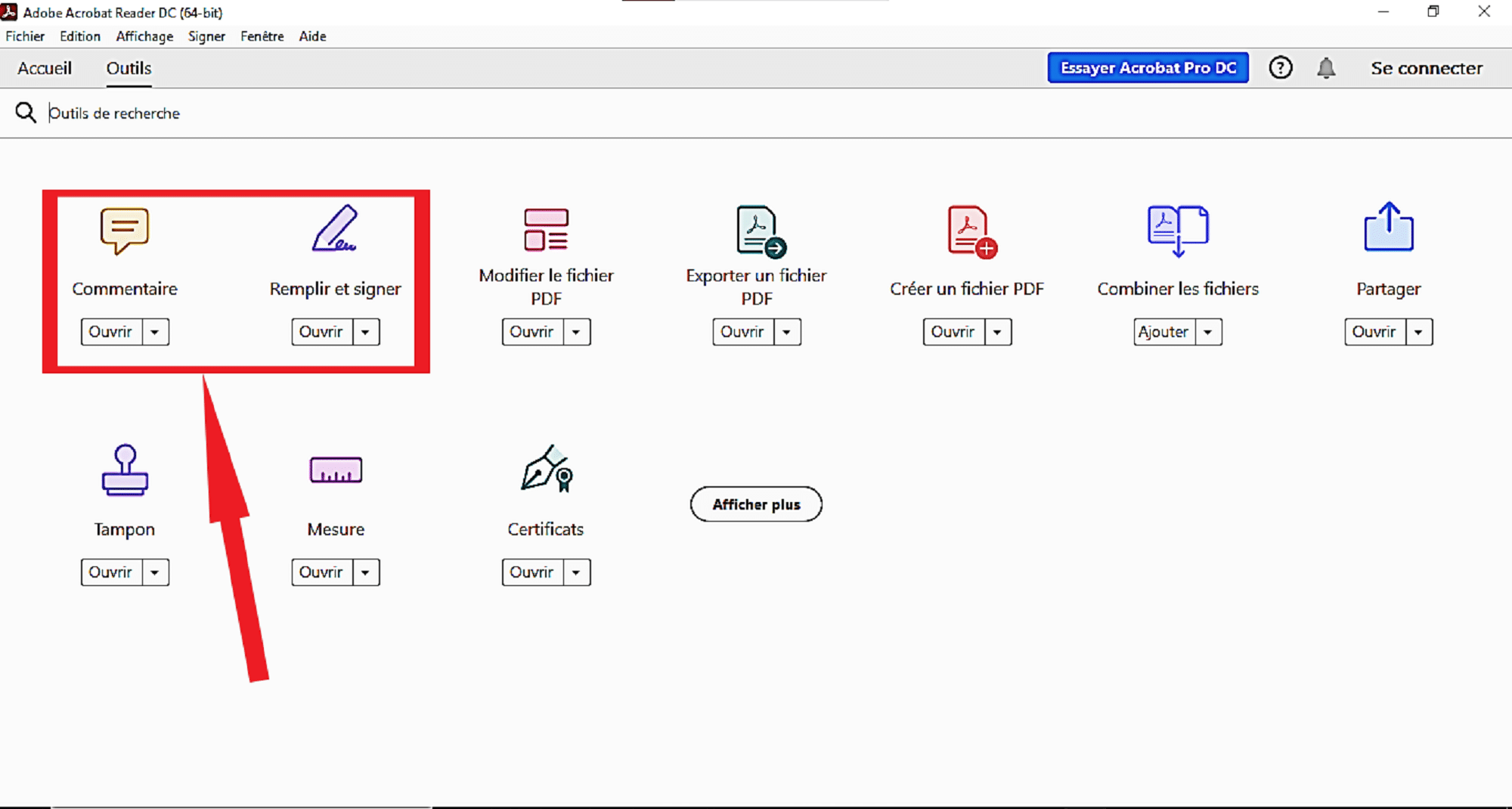The height and width of the screenshot is (809, 1512).
Task: Open the Edition menu
Action: (80, 36)
